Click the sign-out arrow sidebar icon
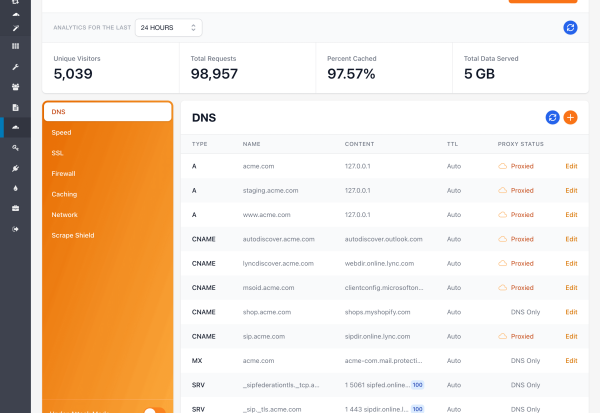Viewport: 600px width, 413px height. (15, 229)
